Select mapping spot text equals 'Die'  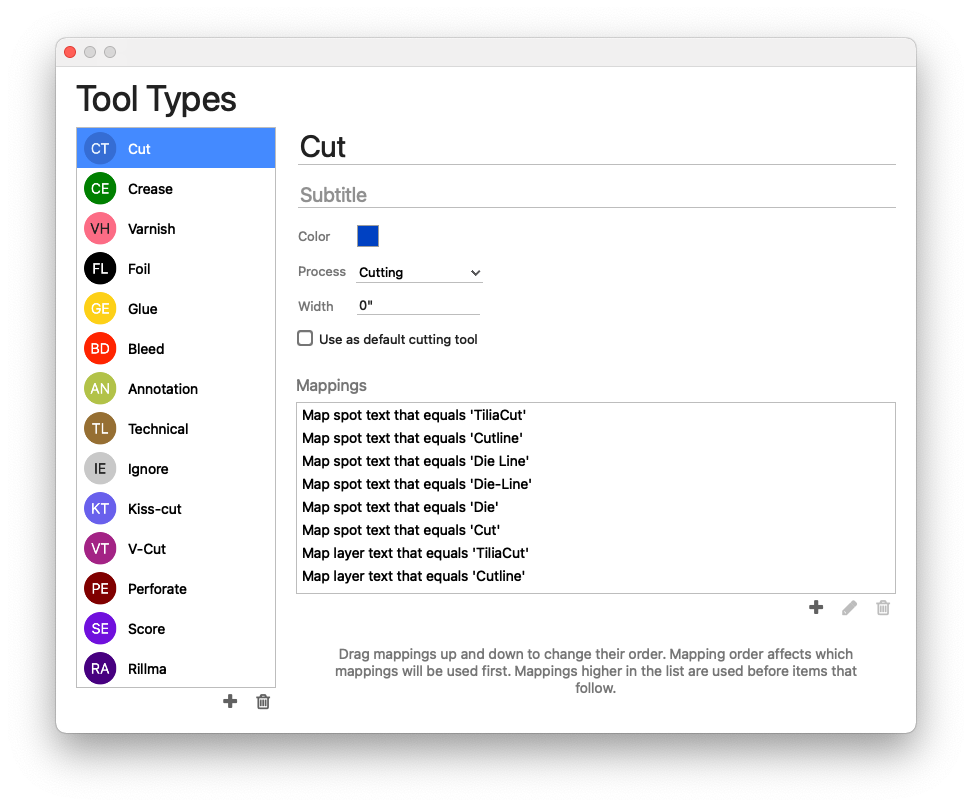[596, 506]
